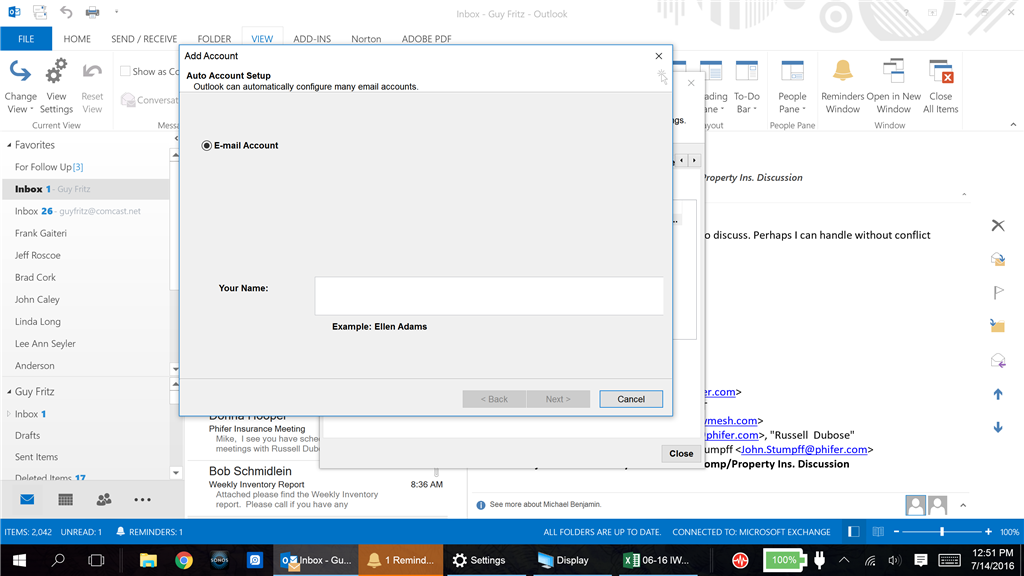Open the People view icon in navigation bar

coord(103,500)
